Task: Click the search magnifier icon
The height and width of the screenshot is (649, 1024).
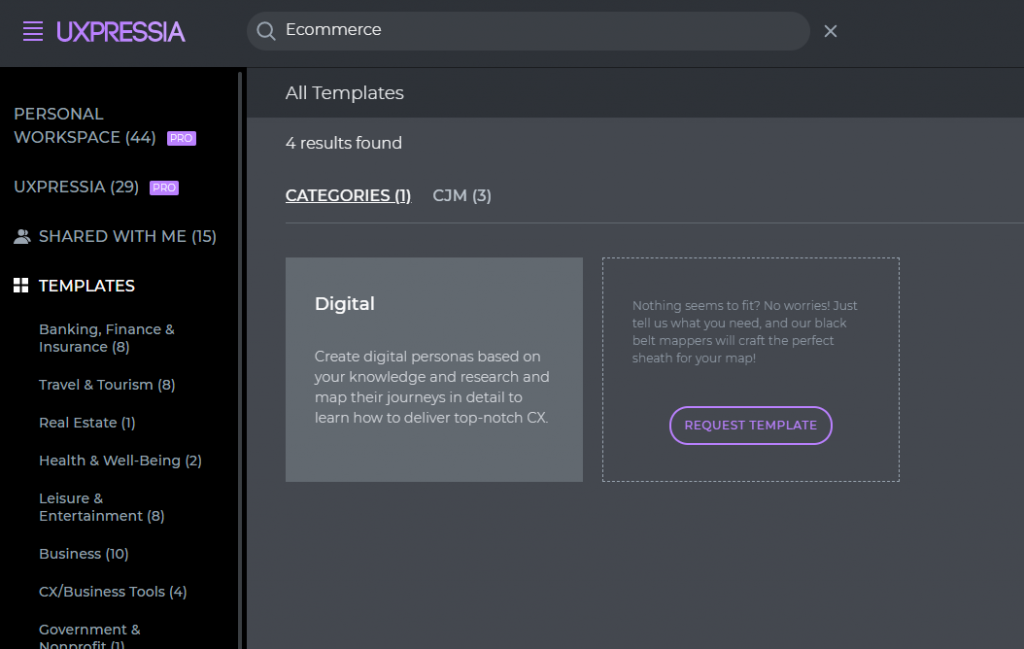Action: (266, 31)
